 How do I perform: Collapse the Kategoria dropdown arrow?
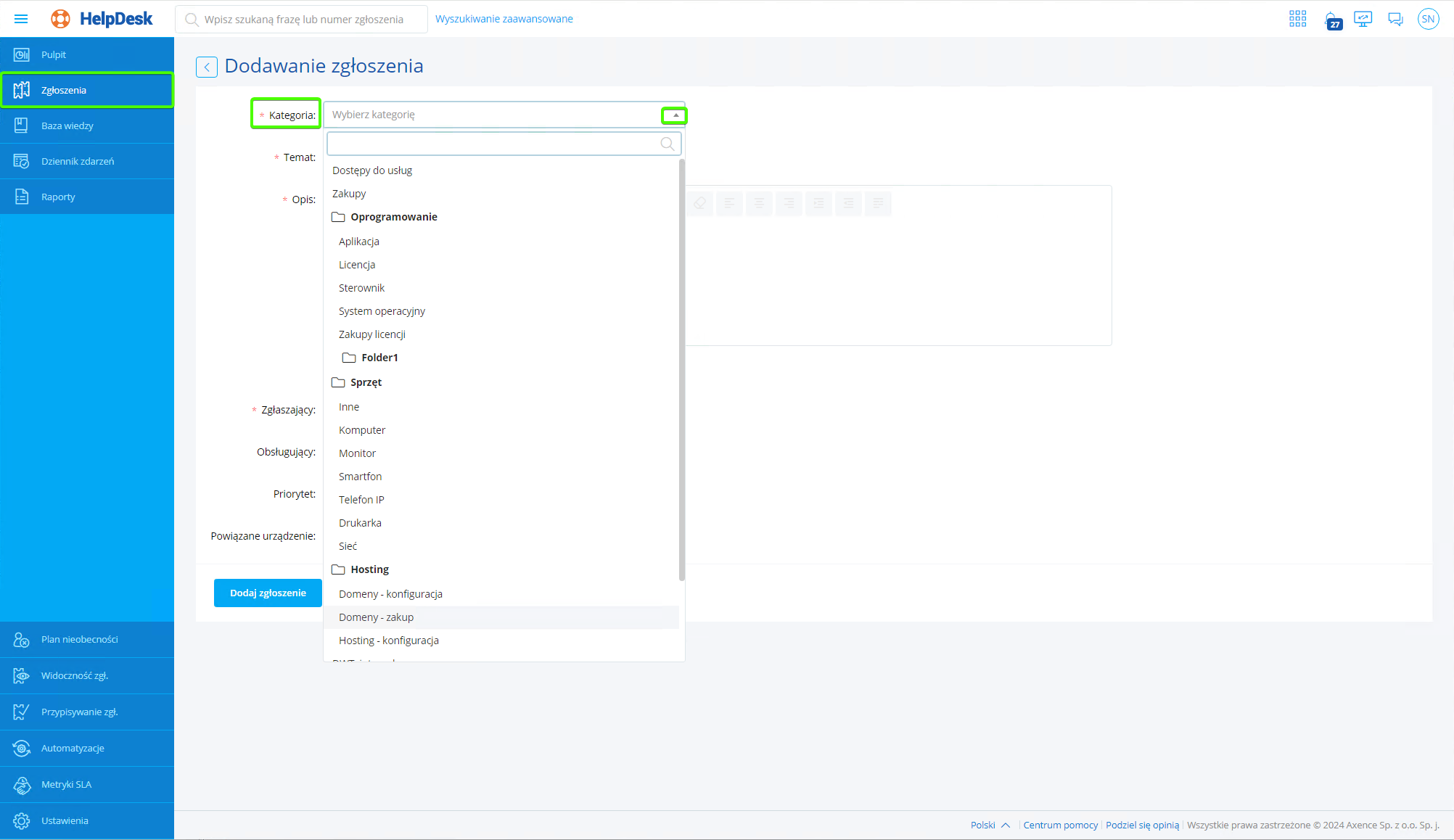[675, 115]
